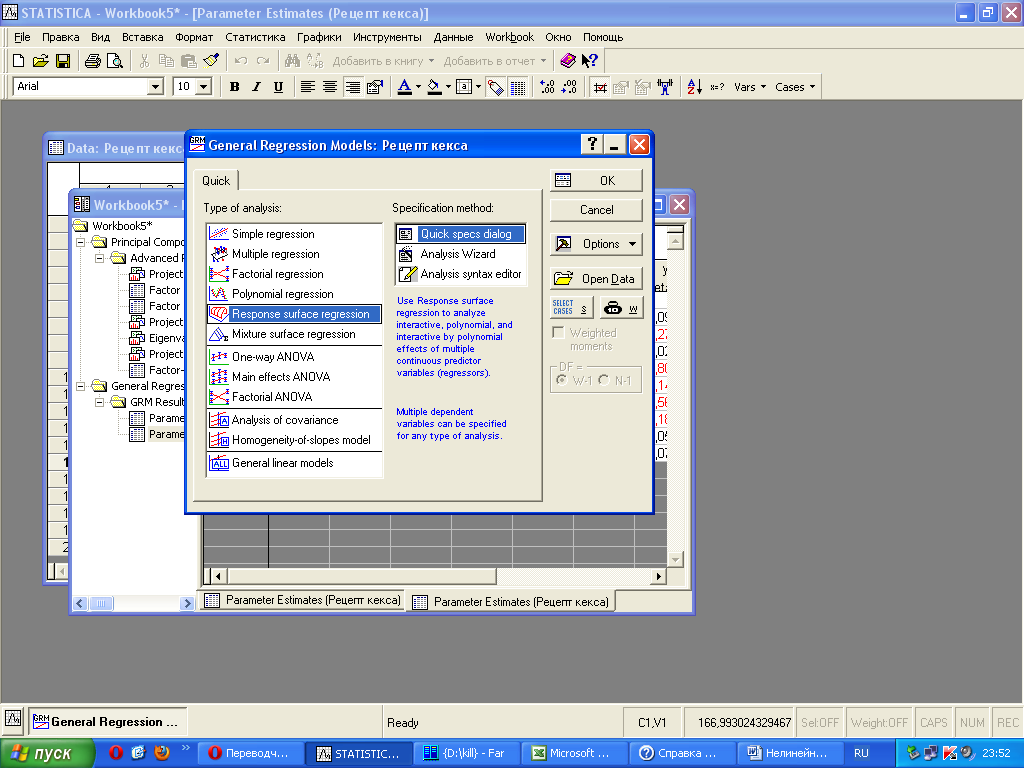Click the Добавить в отчет button
Viewport: 1024px width, 768px height.
click(x=494, y=61)
